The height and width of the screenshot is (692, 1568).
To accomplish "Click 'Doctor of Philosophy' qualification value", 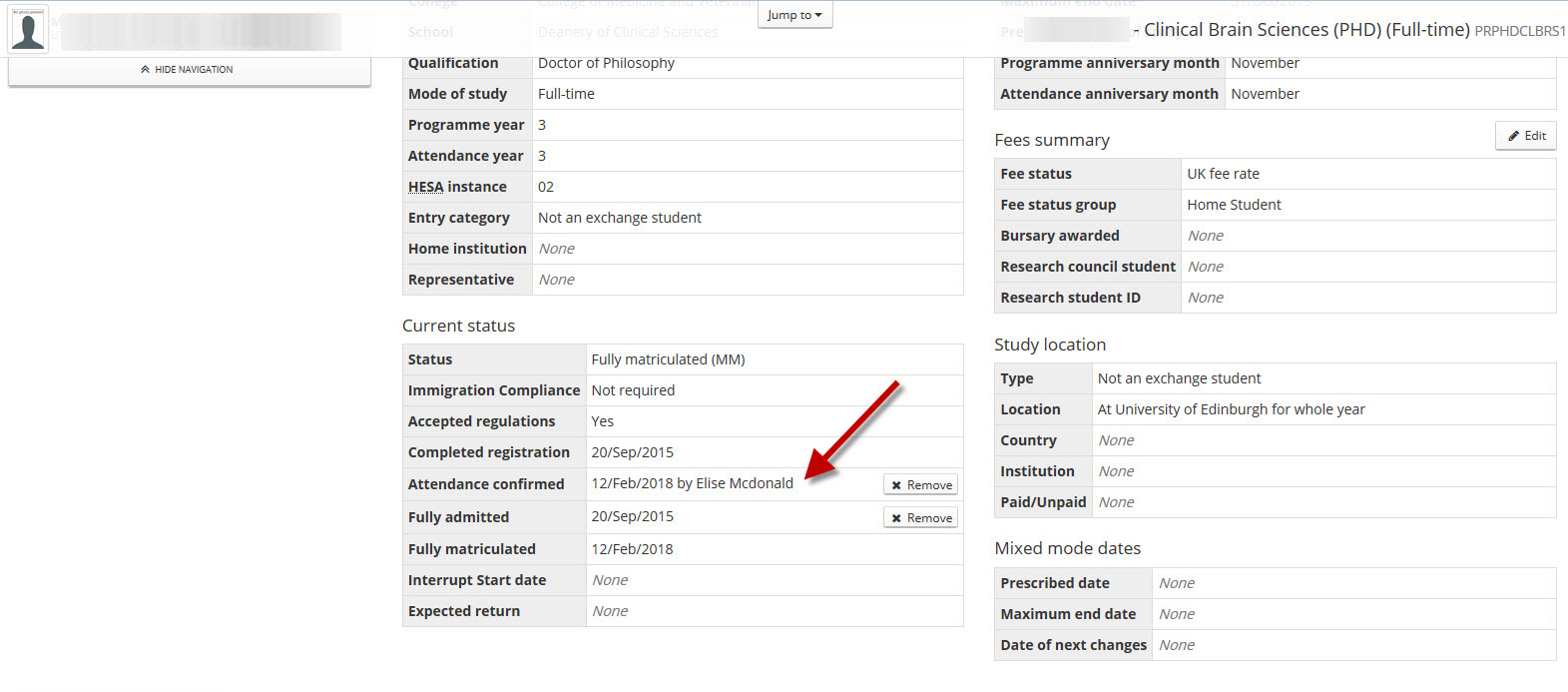I will click(x=606, y=63).
